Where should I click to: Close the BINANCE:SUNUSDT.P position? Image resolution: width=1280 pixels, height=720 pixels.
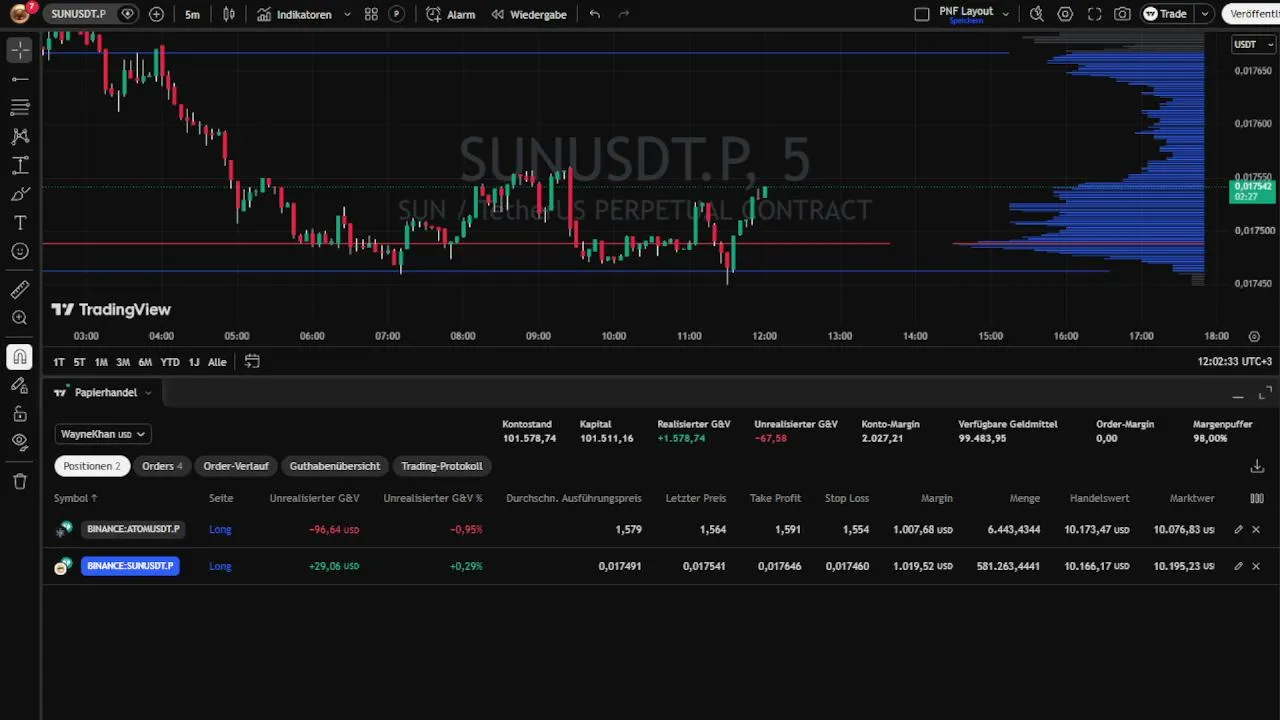1257,566
